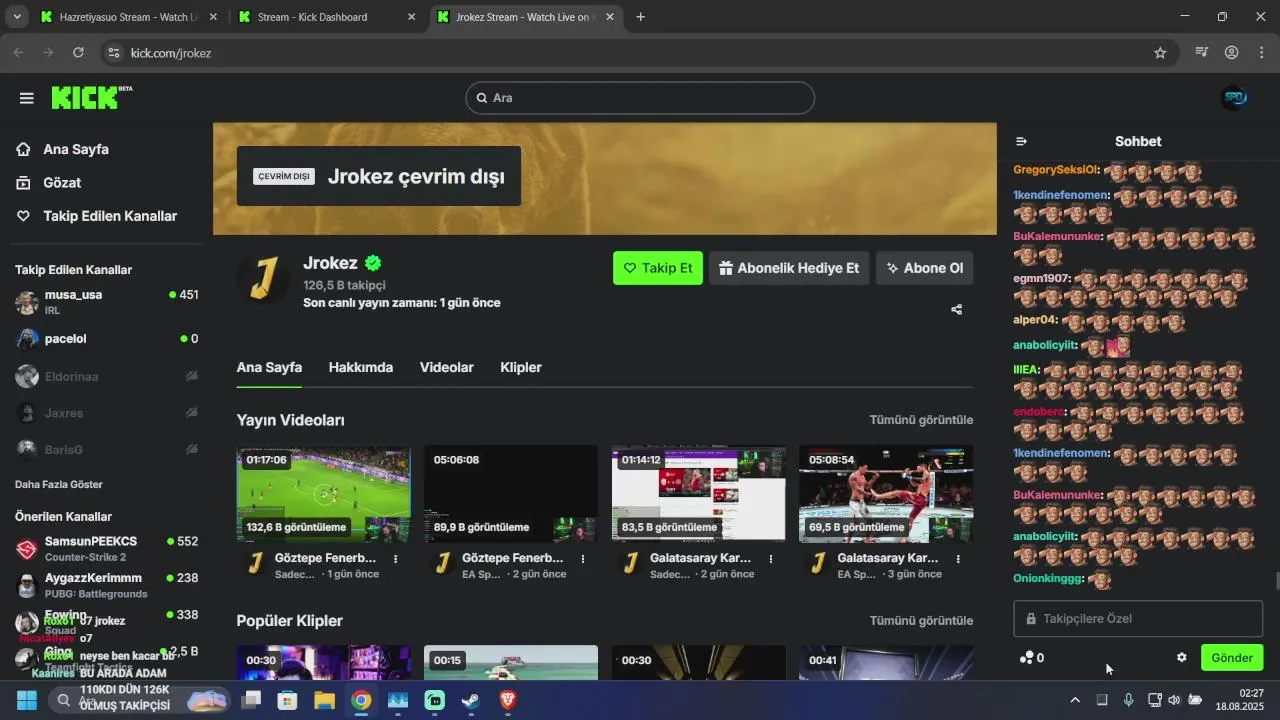1280x720 pixels.
Task: Play the 01:14:12 Galatasaray video thumbnail
Action: pos(698,494)
